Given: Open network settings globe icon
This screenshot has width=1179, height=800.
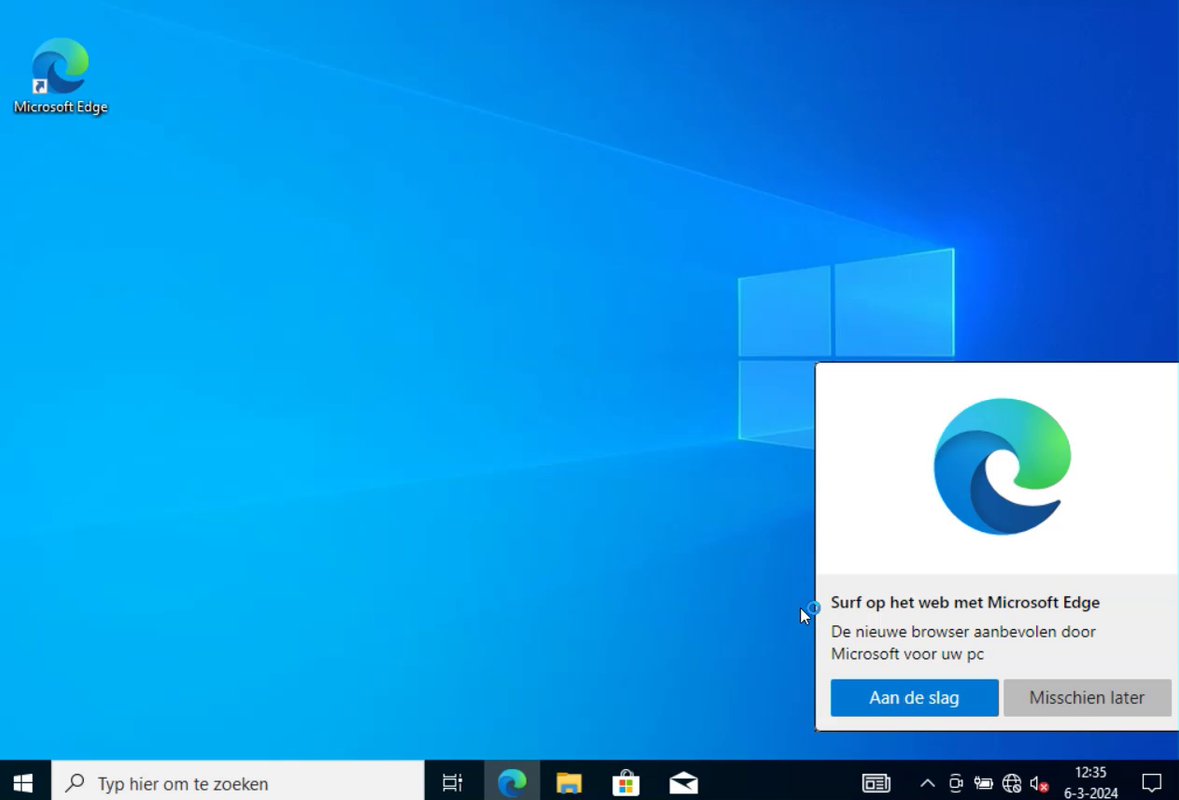Looking at the screenshot, I should (1012, 783).
